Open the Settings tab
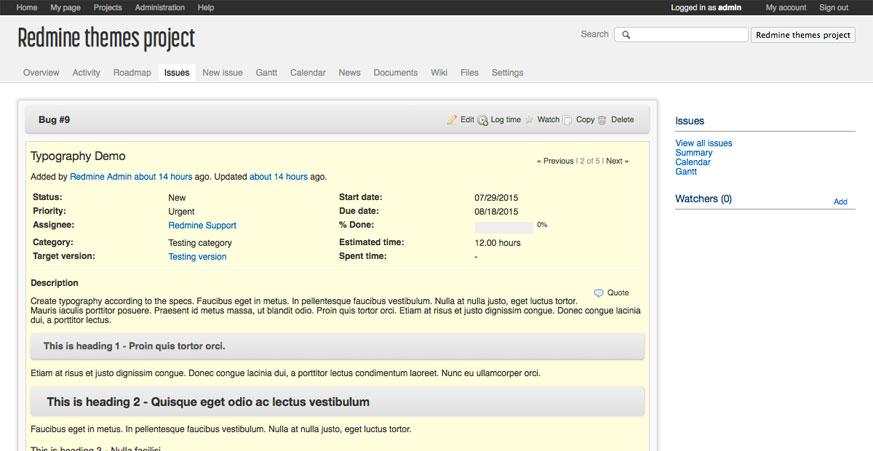The image size is (873, 451). pos(507,72)
